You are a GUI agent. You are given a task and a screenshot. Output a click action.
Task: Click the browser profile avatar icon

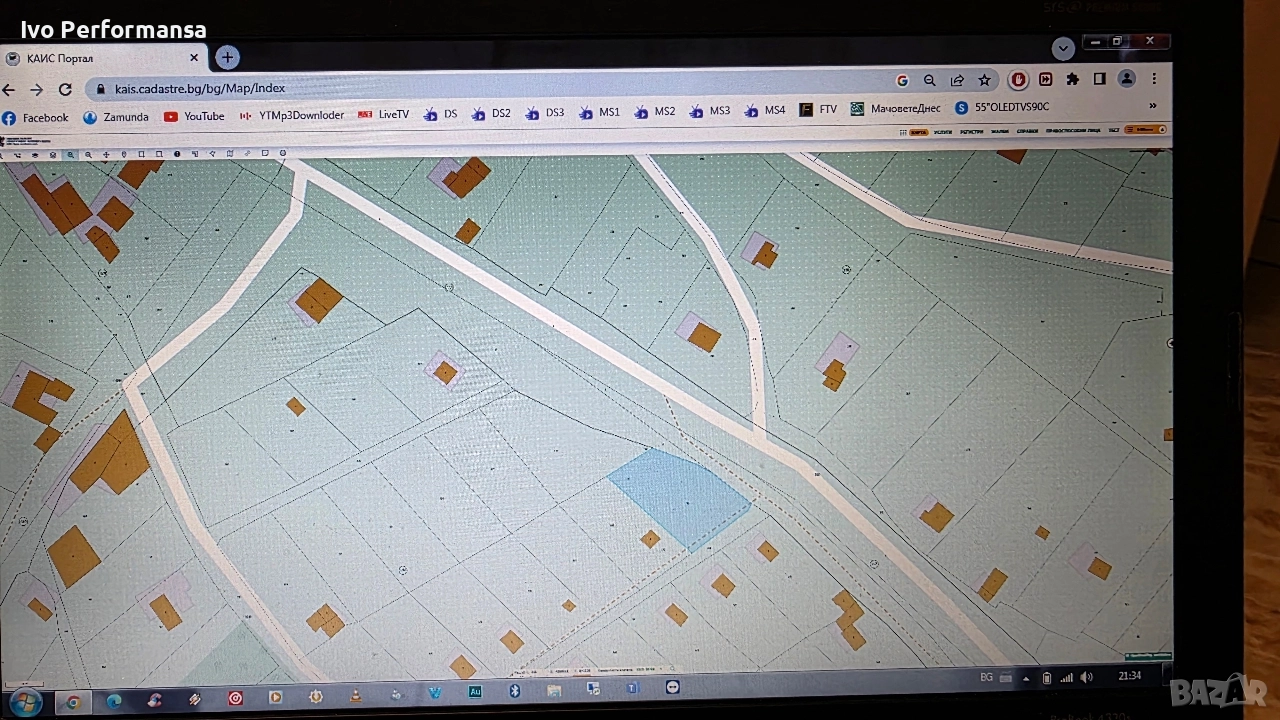point(1126,79)
